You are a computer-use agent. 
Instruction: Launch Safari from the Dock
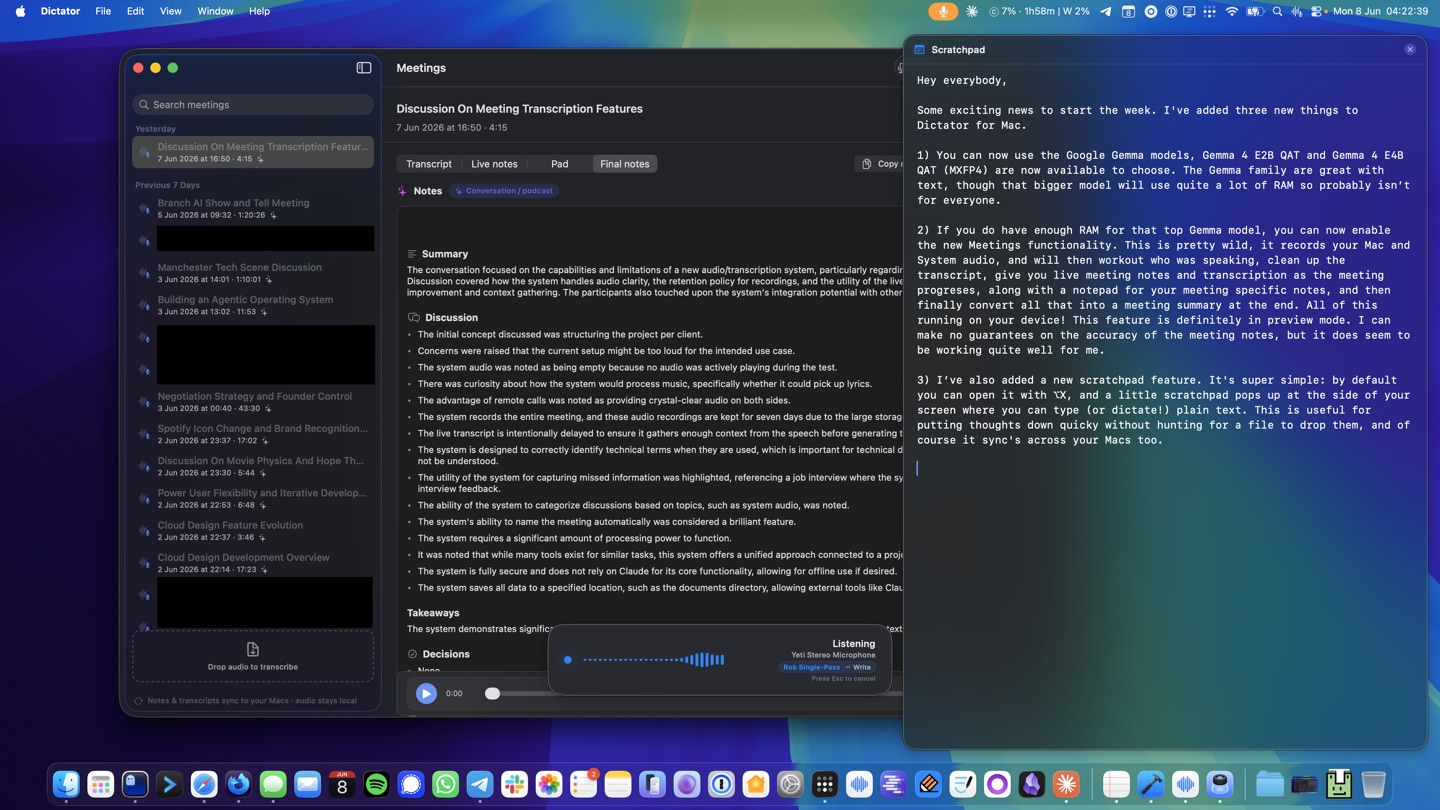click(204, 784)
